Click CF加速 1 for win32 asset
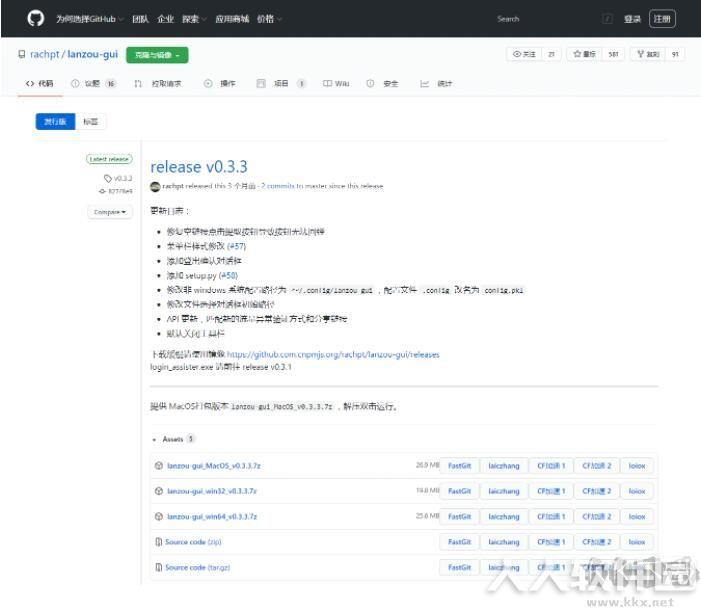The image size is (701, 609). tap(551, 491)
